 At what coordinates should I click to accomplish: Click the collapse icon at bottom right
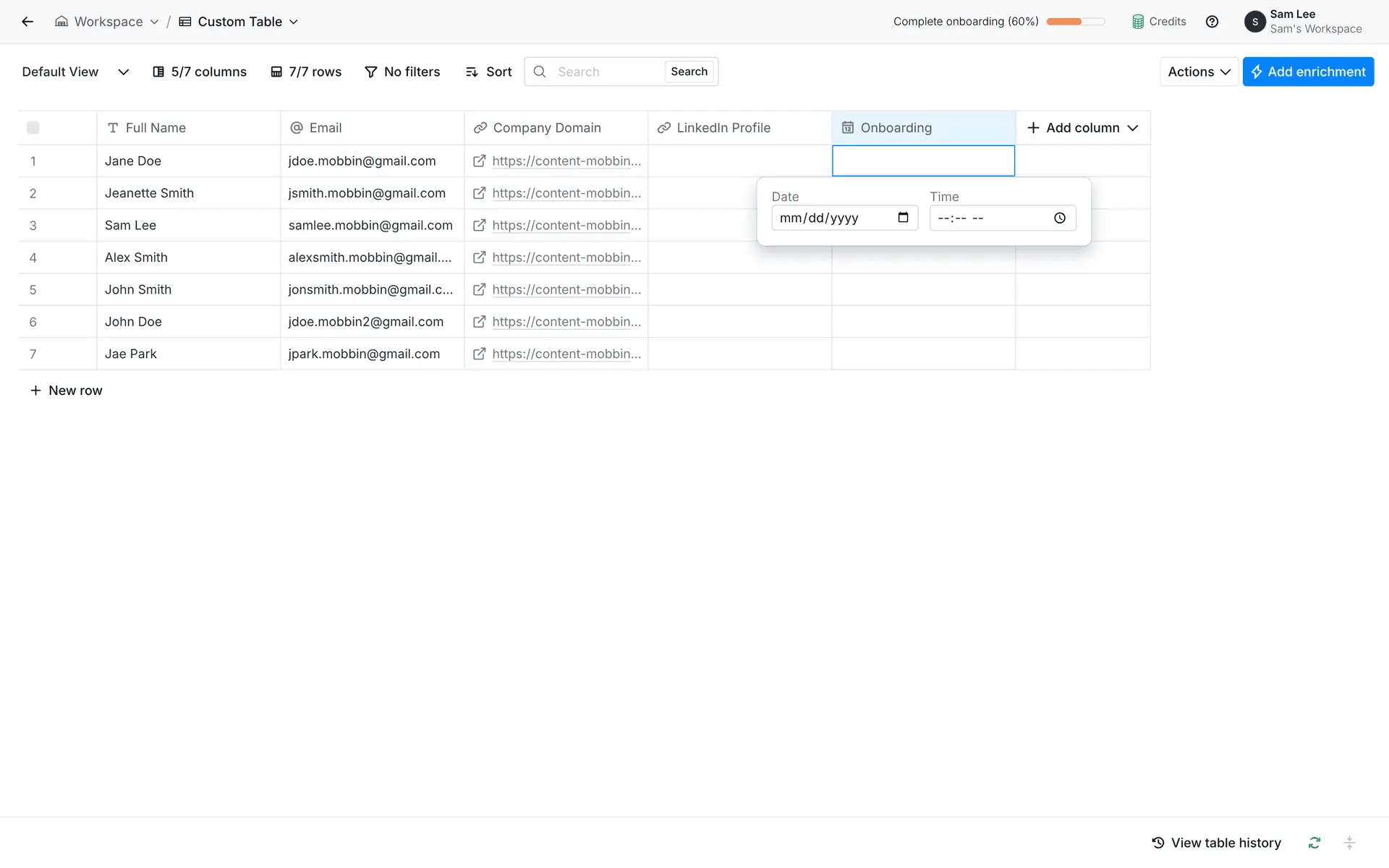click(x=1349, y=843)
